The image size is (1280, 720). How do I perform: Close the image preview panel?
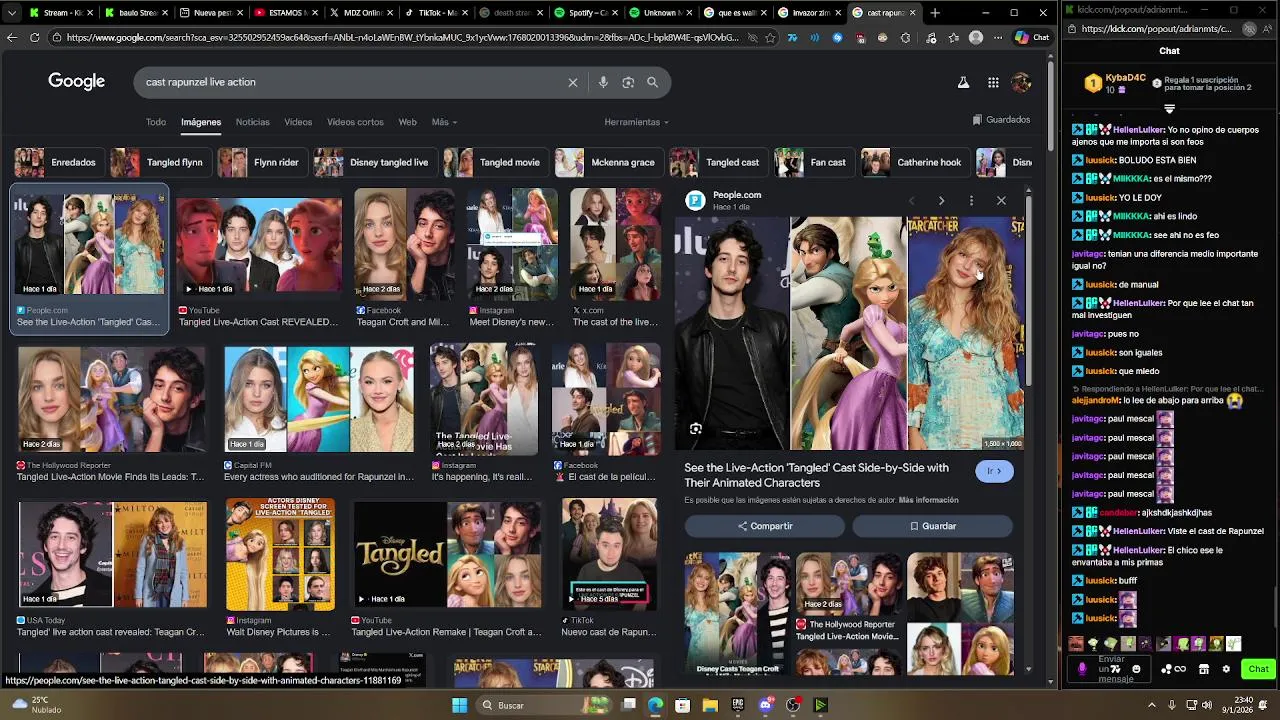1001,201
